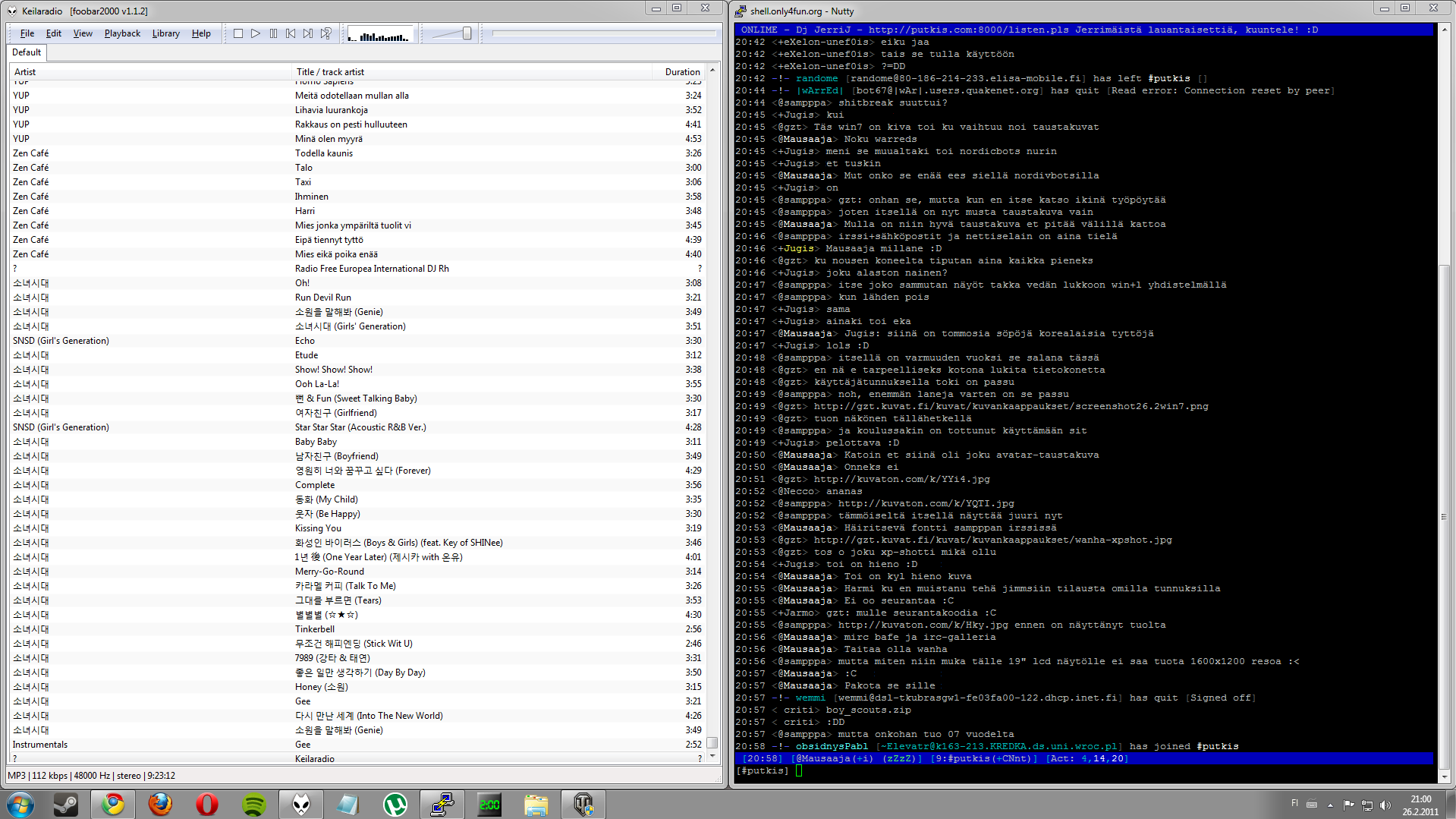Play a random track

(x=326, y=33)
